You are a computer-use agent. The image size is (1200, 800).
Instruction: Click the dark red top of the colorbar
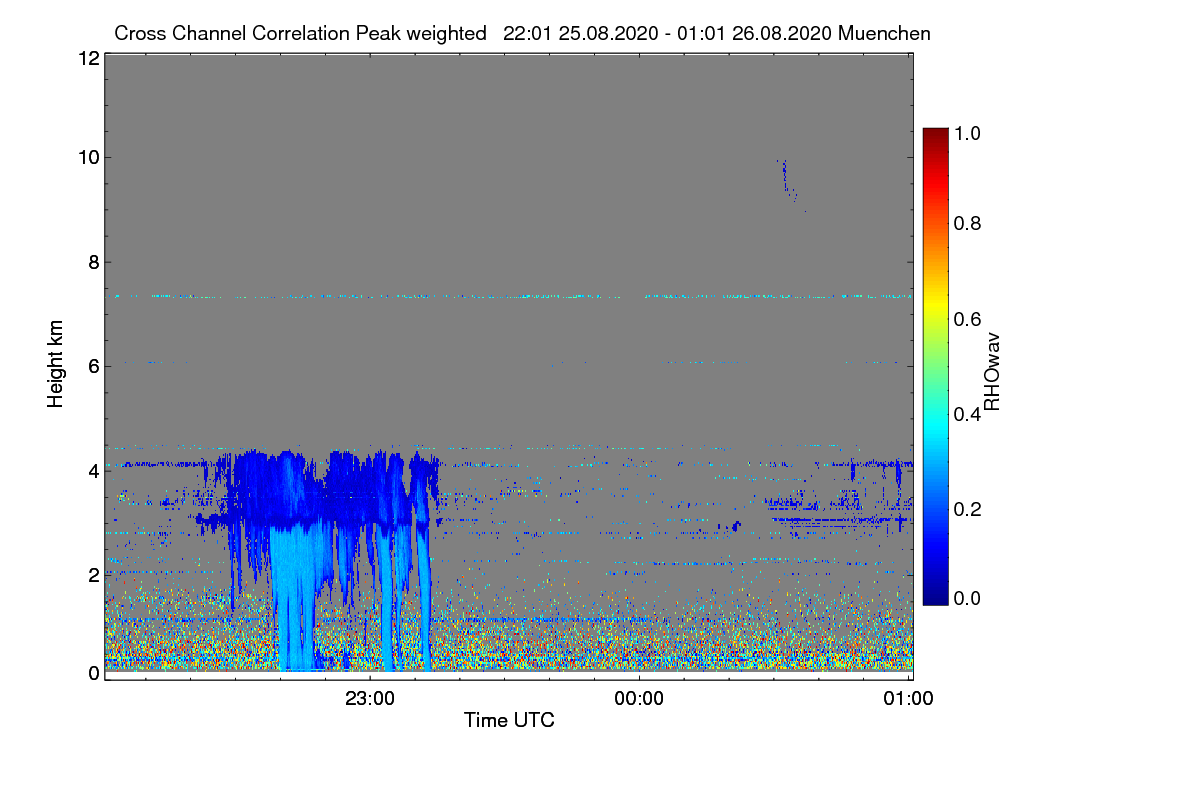pos(934,136)
